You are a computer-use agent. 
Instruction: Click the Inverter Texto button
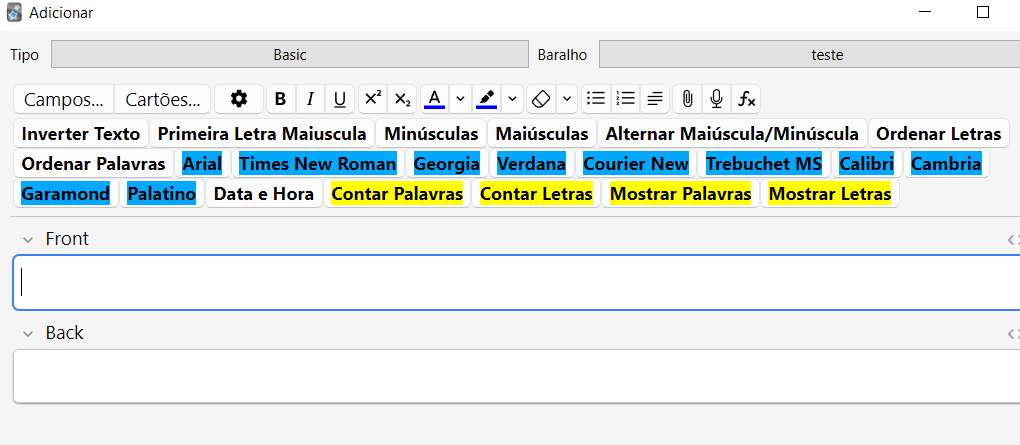(x=81, y=134)
